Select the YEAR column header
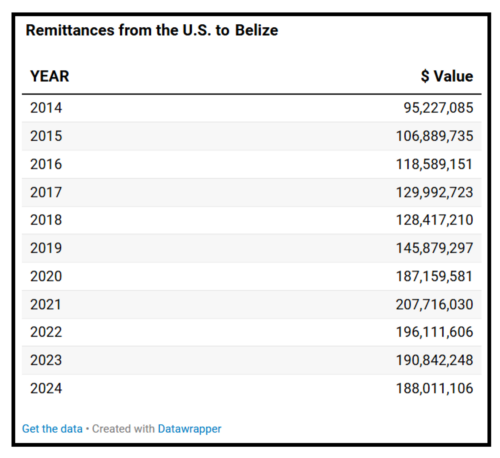 [x=50, y=76]
